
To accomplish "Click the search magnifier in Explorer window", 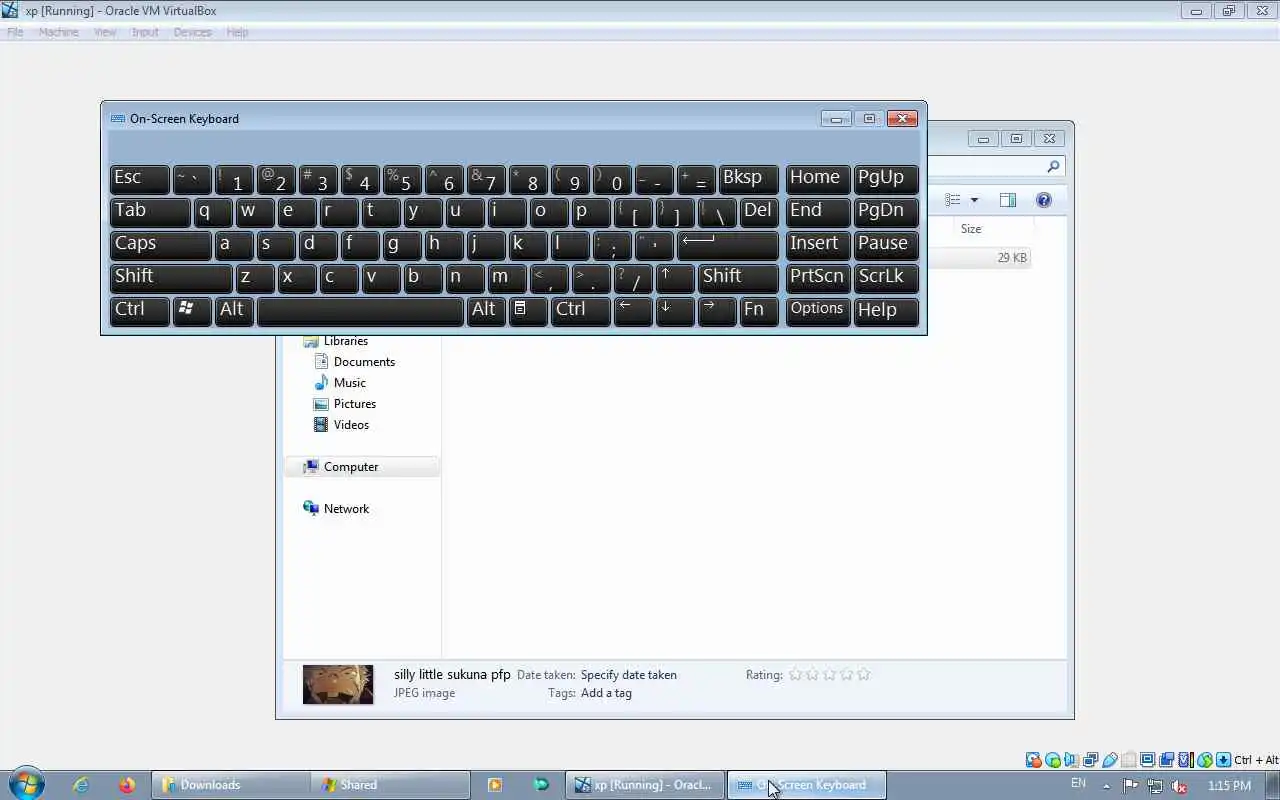I will 1053,167.
